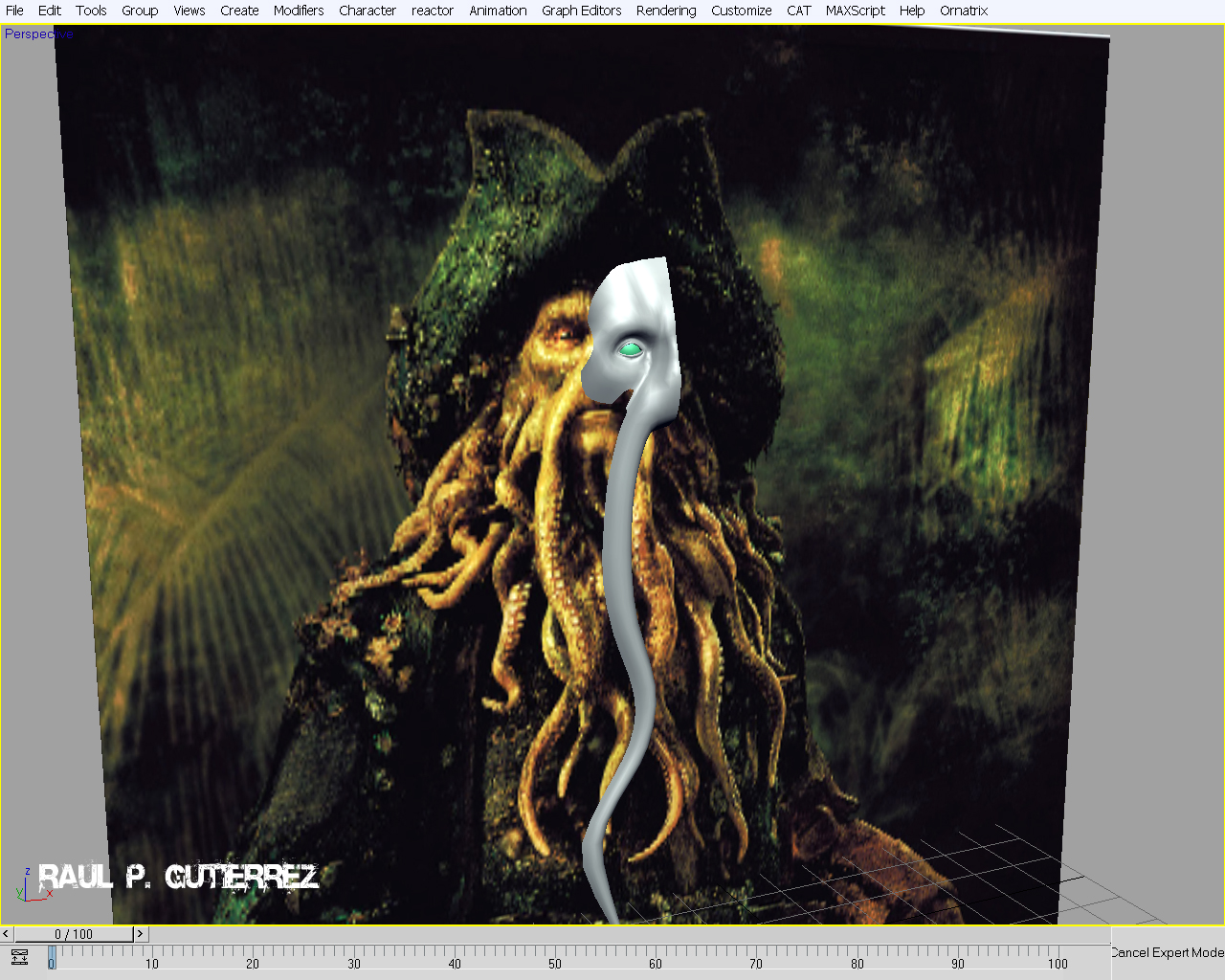Open the reactor menu
Image resolution: width=1225 pixels, height=980 pixels.
[x=433, y=11]
